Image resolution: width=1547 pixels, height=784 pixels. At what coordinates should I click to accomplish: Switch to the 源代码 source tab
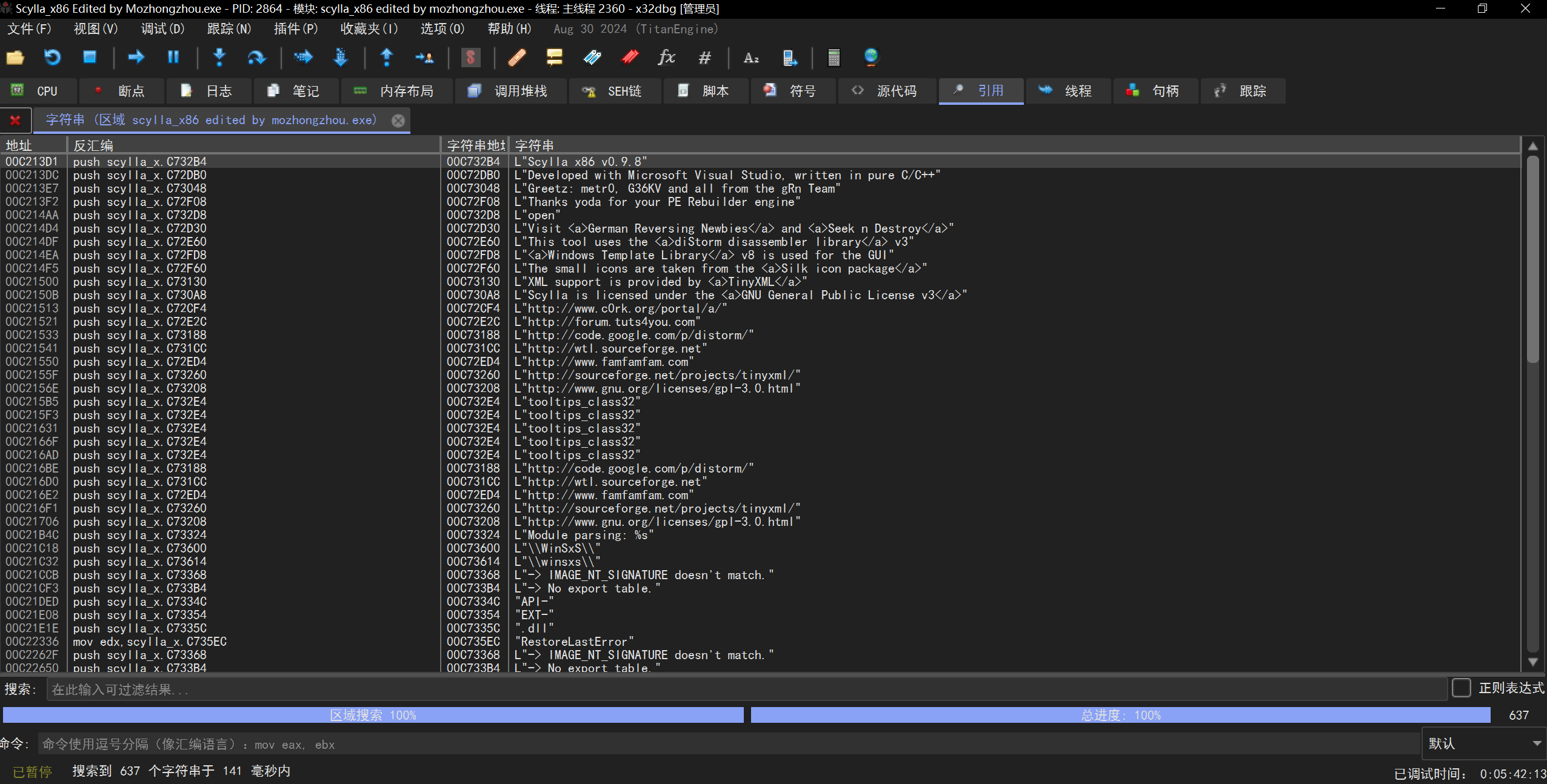click(887, 91)
